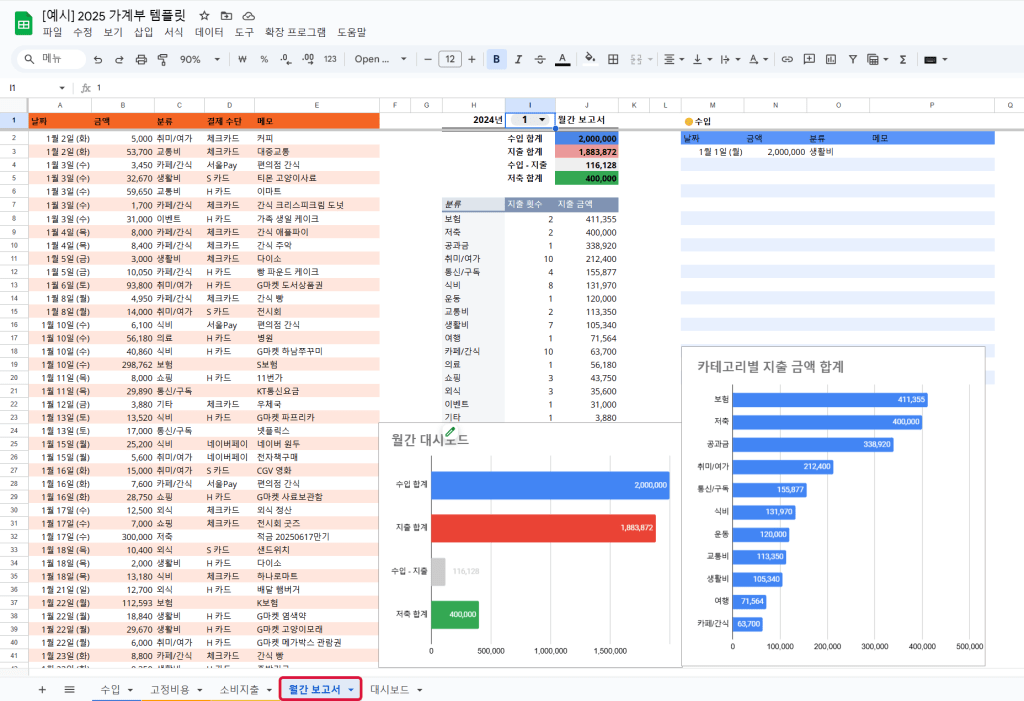
Task: Expand the font family dropdown
Action: (381, 59)
